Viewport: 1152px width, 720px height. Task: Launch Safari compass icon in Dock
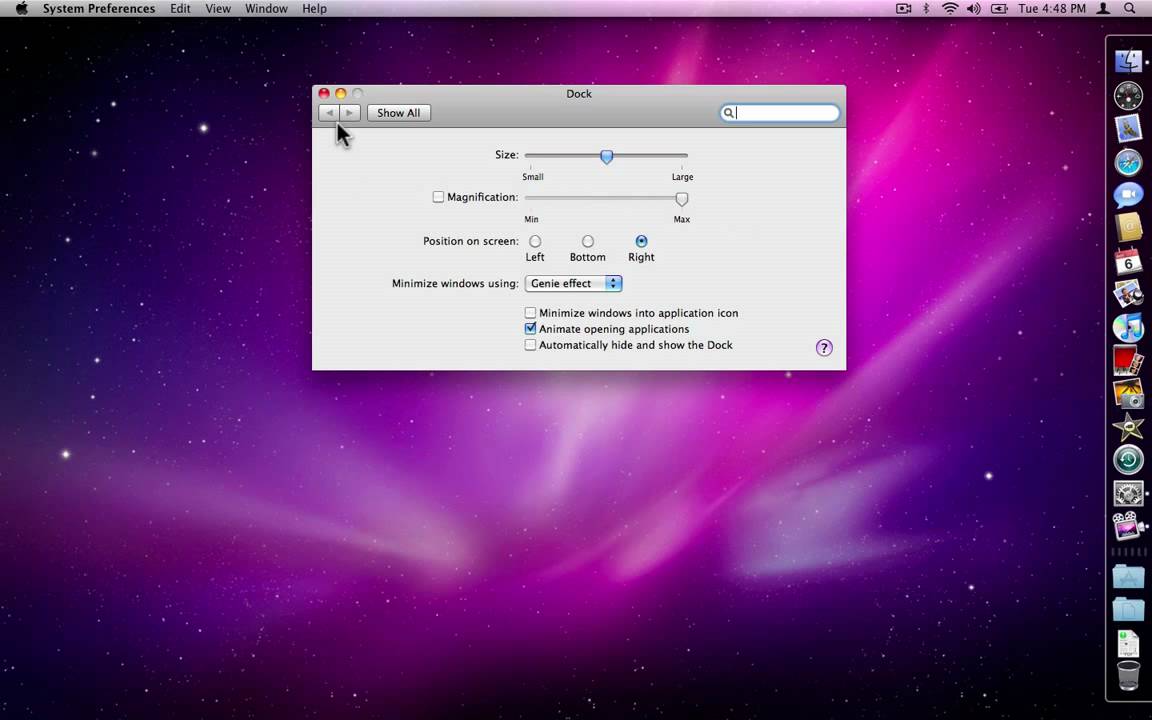tap(1128, 162)
